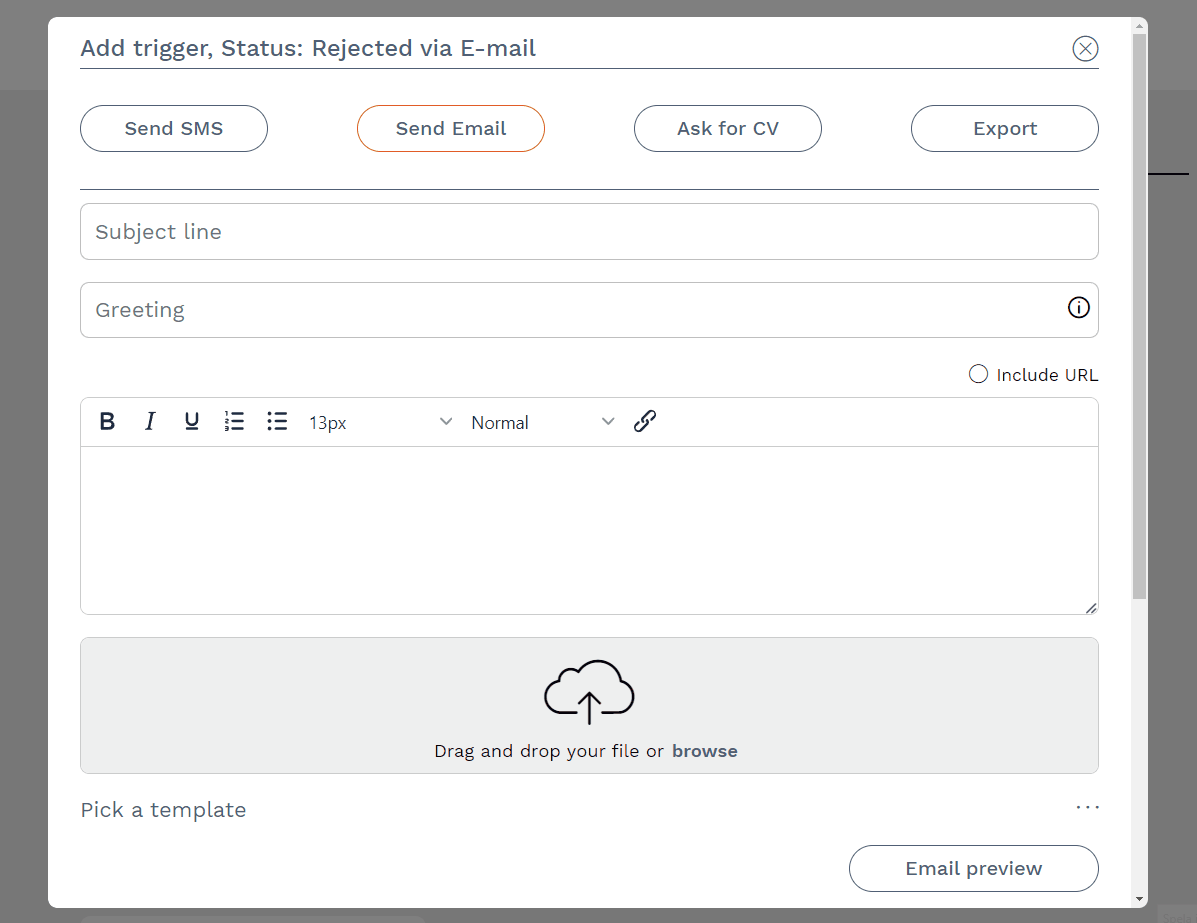The image size is (1197, 923).
Task: Close the Add trigger dialog
Action: pos(1085,48)
